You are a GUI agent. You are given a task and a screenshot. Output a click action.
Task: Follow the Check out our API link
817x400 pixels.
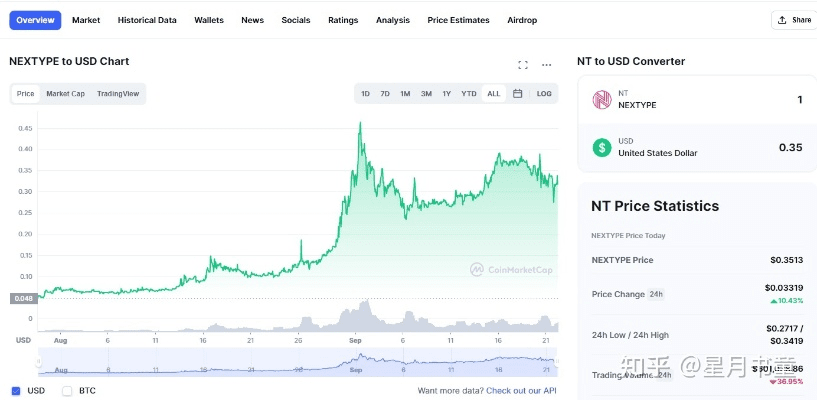pyautogui.click(x=521, y=390)
